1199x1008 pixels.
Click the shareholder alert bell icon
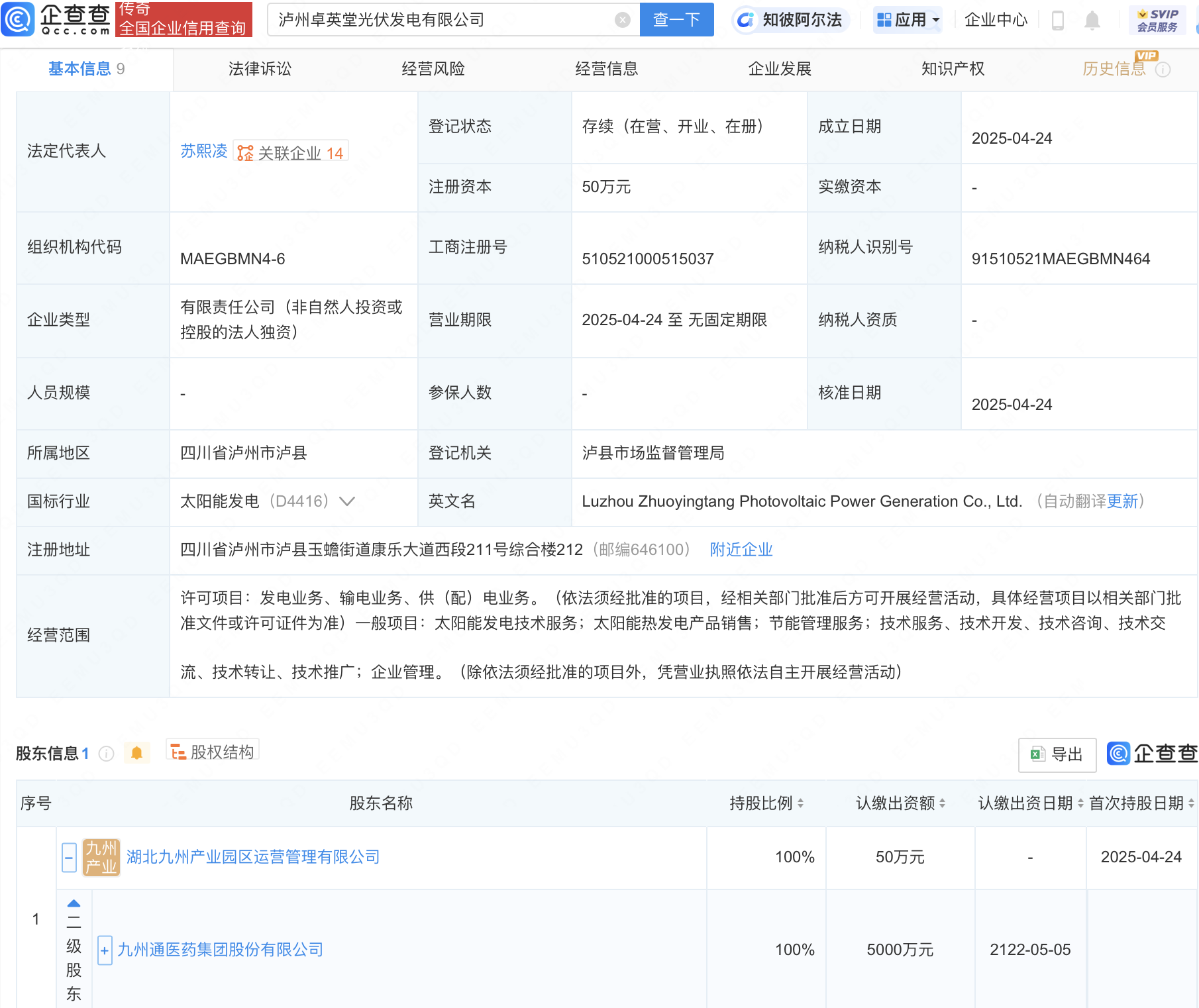136,753
